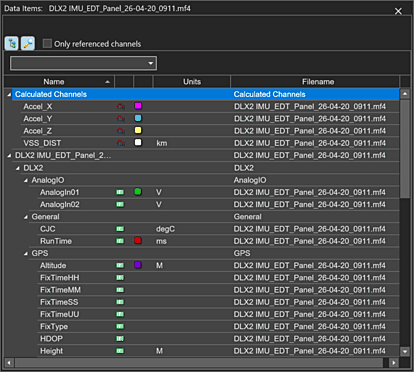Click the signal icon of FixTimeHH
Screen dimensions: 414x372
120,277
